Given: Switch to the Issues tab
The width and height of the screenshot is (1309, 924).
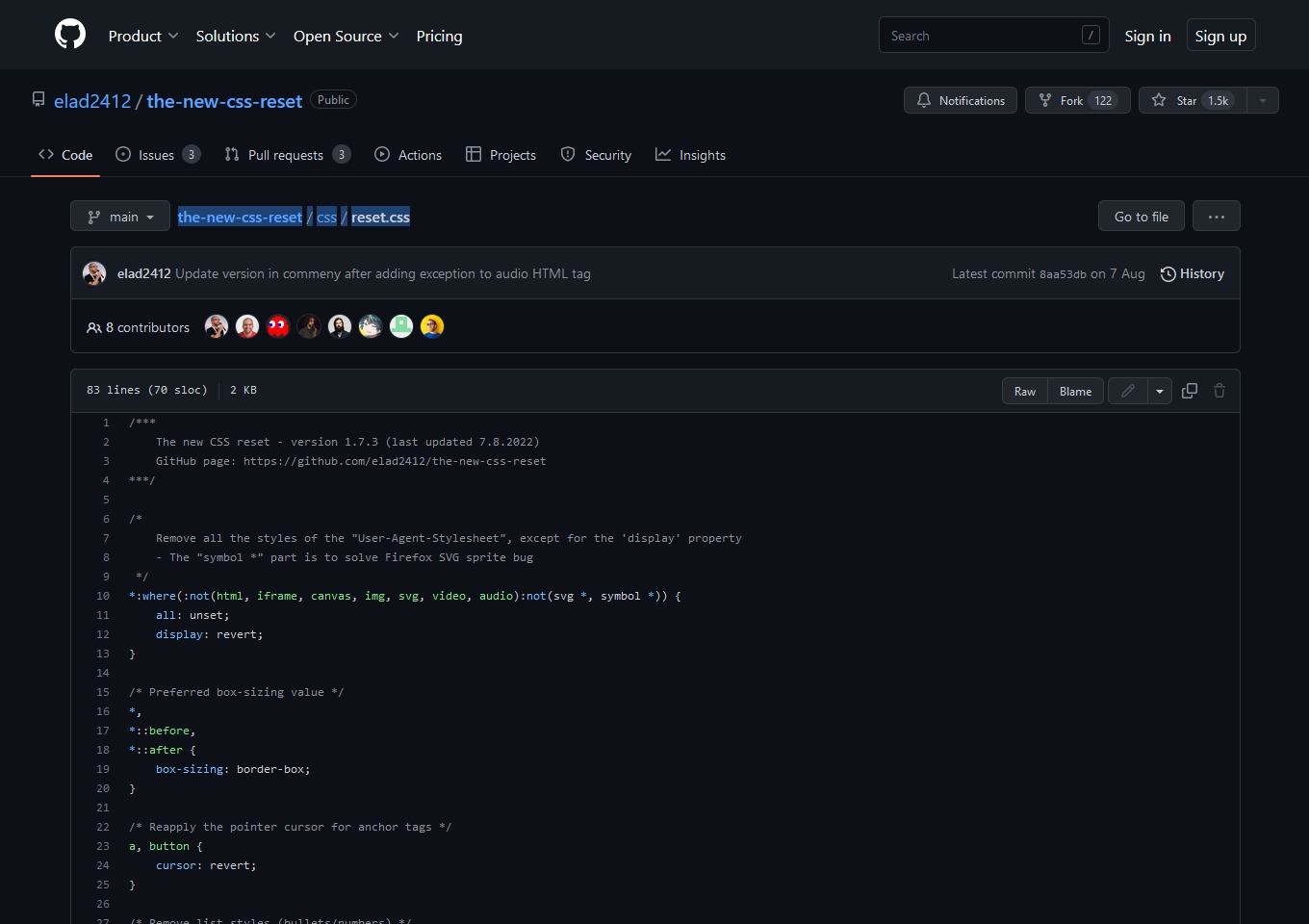Looking at the screenshot, I should click(158, 155).
